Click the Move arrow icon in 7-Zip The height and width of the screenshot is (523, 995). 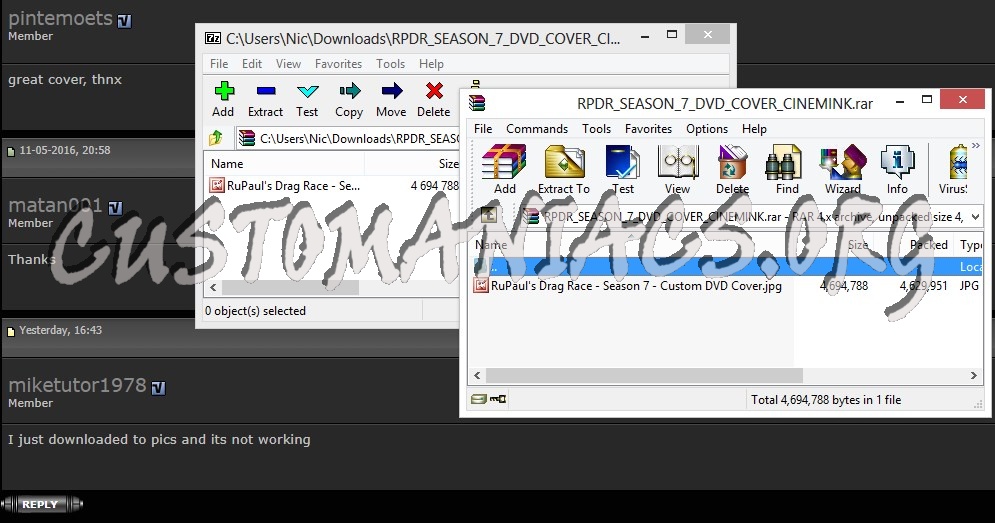(x=392, y=91)
